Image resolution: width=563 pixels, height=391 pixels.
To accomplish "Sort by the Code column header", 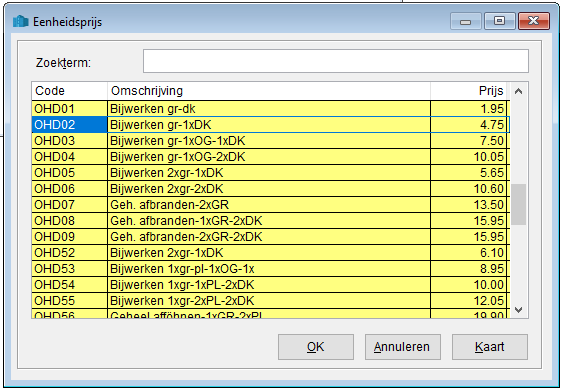I will (x=70, y=91).
